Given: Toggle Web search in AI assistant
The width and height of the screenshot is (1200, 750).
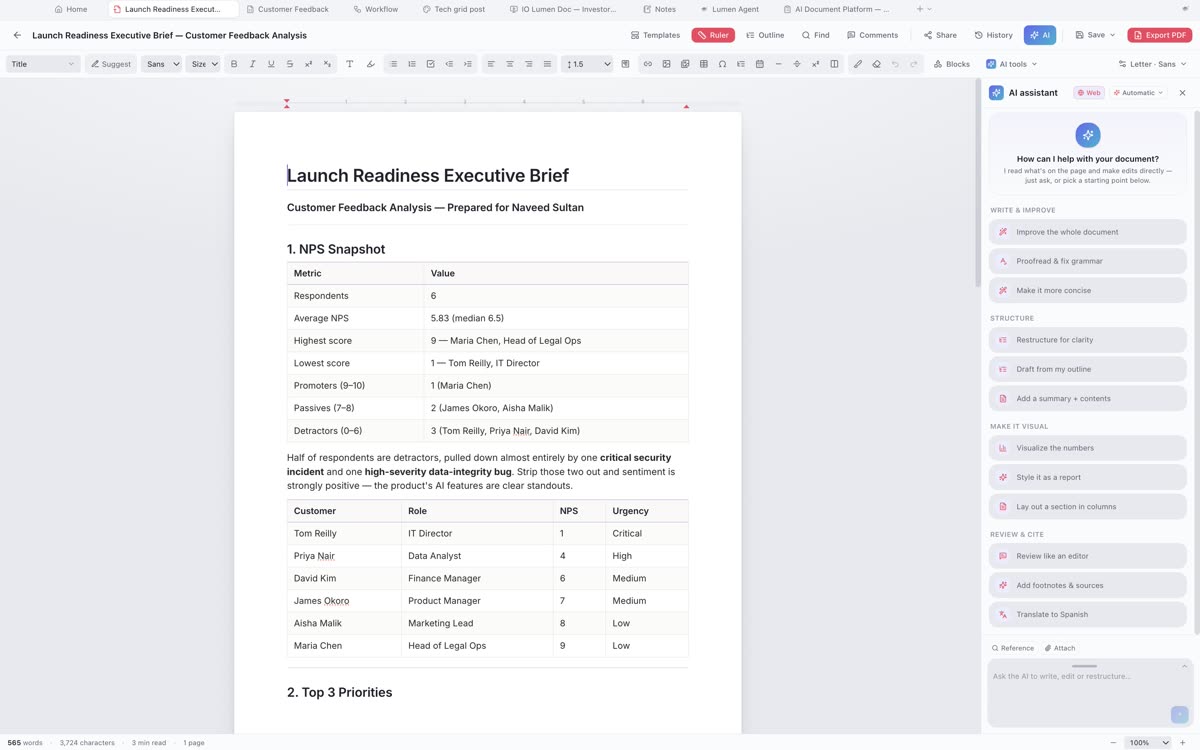Looking at the screenshot, I should point(1089,93).
